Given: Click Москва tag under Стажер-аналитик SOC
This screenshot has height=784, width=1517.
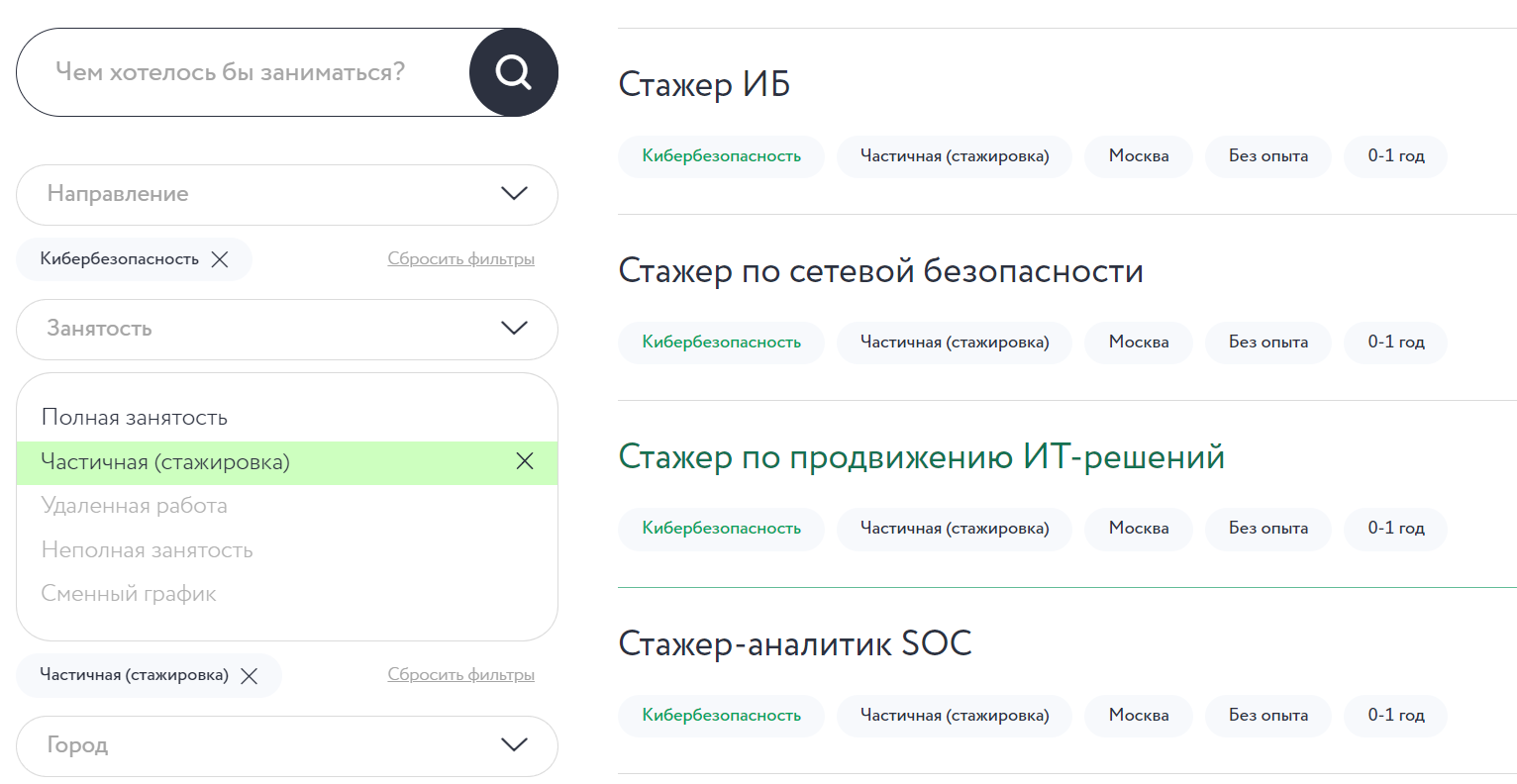Looking at the screenshot, I should 1139,716.
